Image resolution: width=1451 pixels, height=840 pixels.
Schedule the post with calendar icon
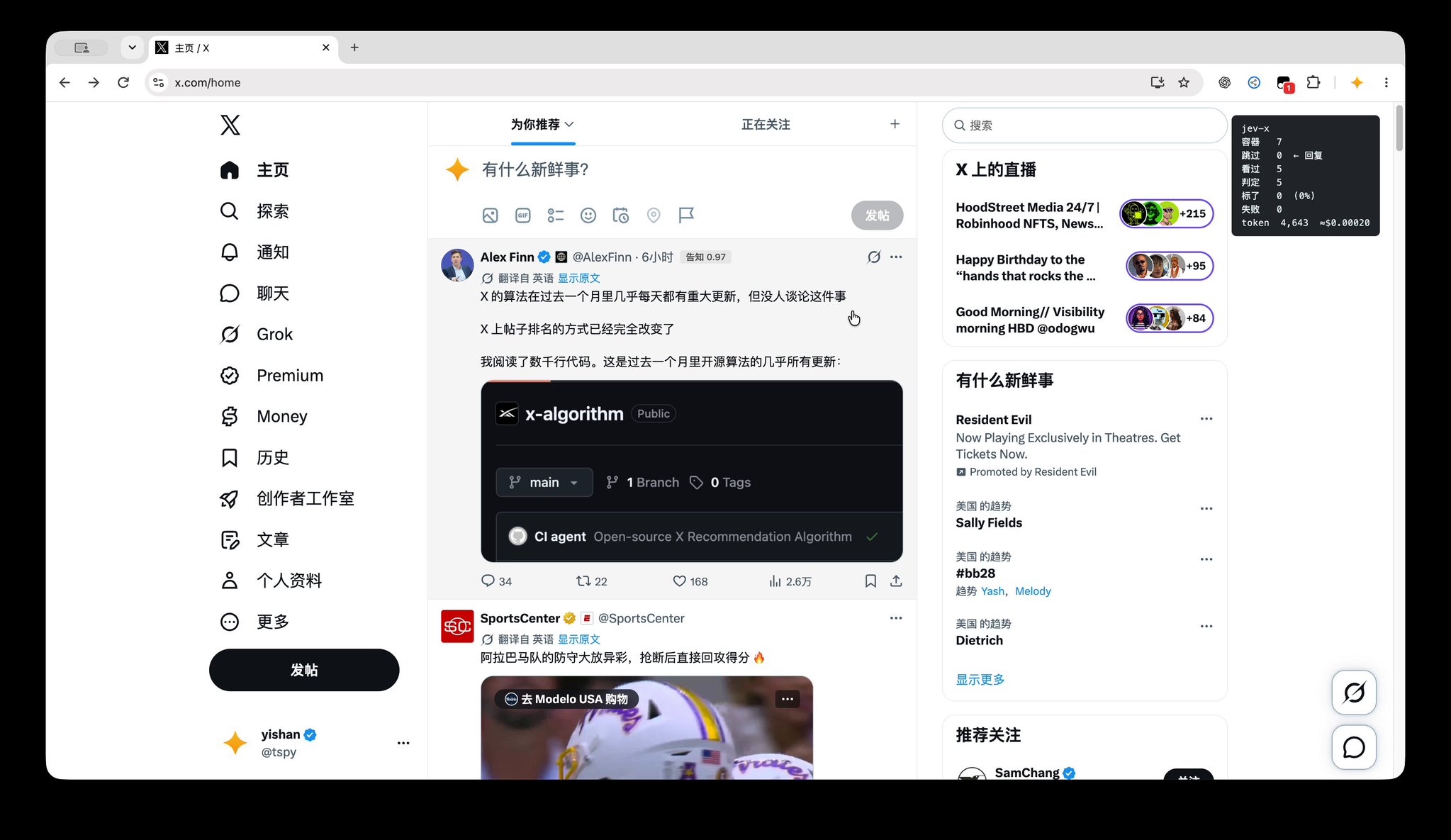click(620, 215)
